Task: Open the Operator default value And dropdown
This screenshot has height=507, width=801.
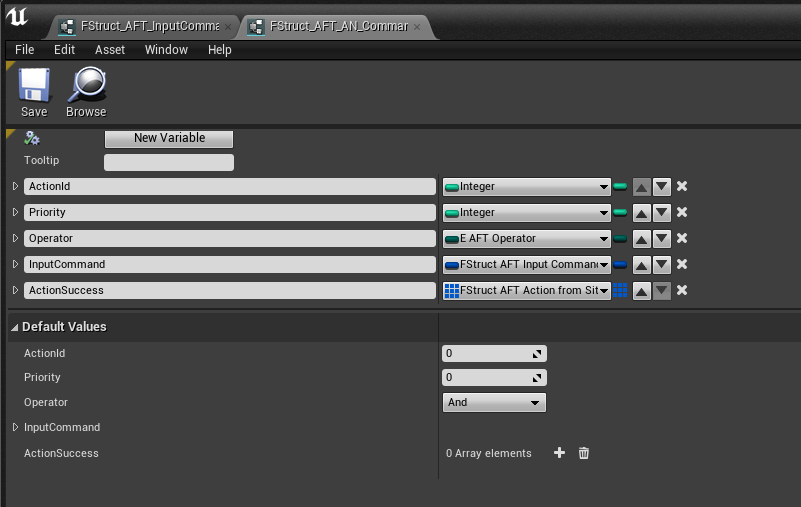Action: click(x=494, y=402)
